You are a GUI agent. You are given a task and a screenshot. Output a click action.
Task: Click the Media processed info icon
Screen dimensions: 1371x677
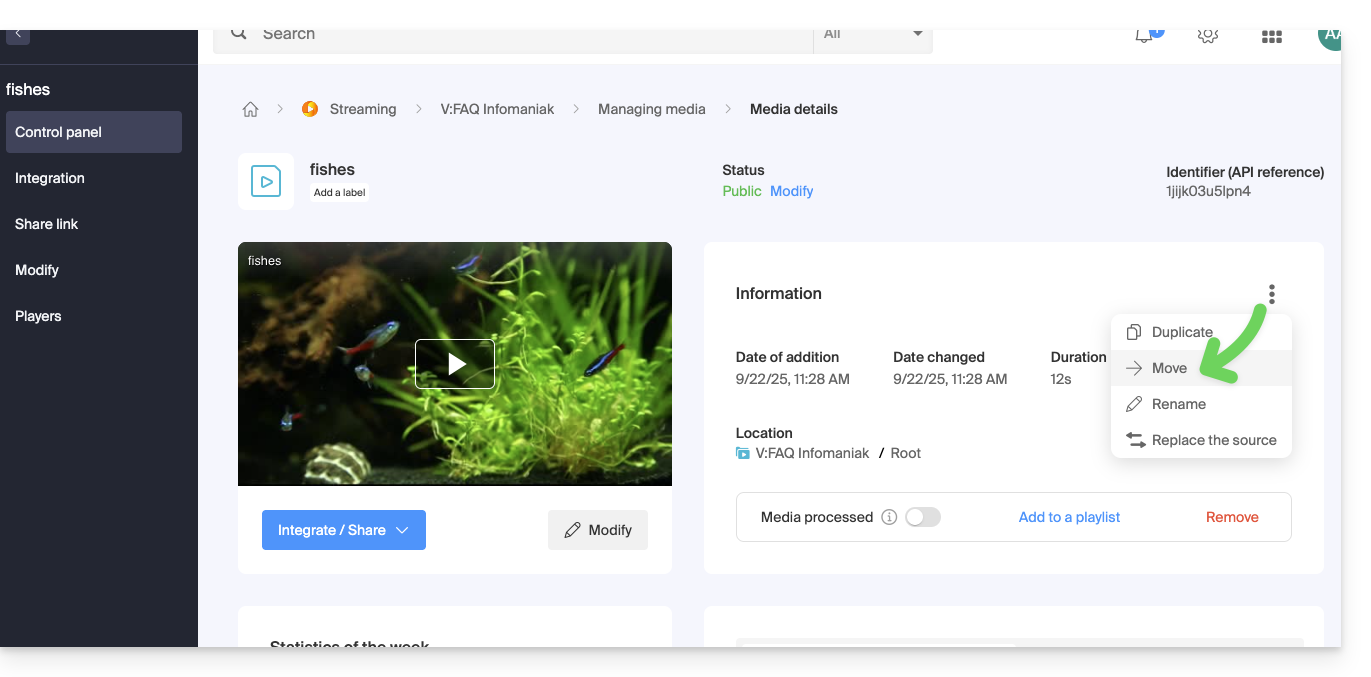point(889,517)
